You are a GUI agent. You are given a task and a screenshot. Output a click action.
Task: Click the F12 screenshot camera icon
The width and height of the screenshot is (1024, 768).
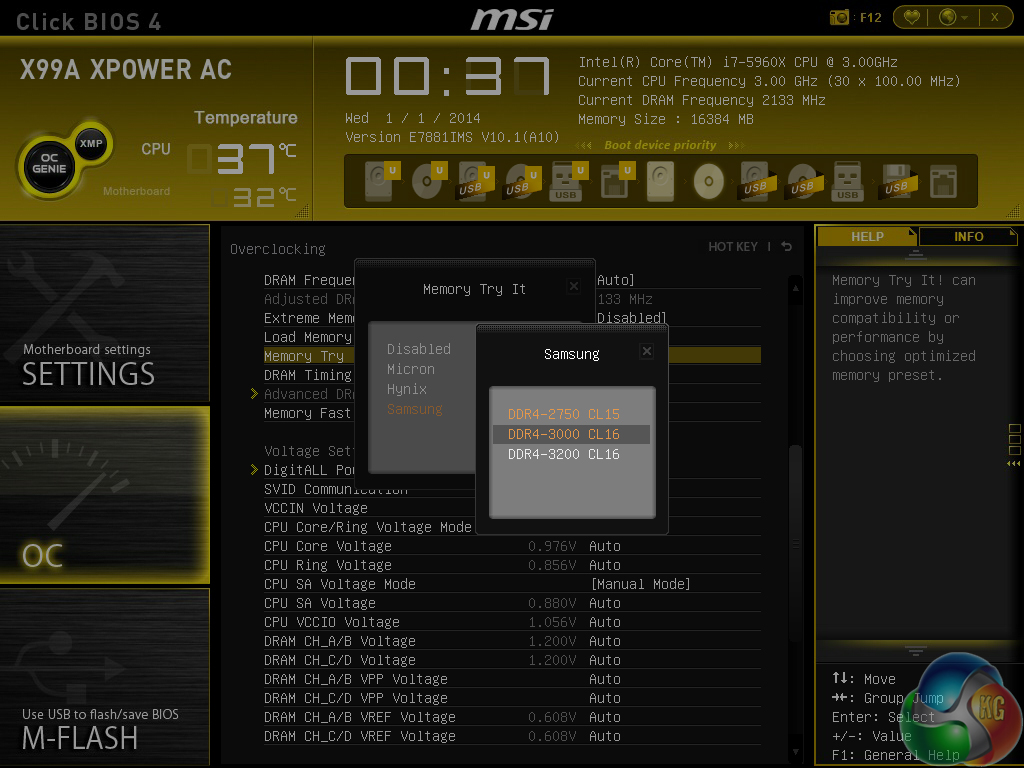coord(839,17)
